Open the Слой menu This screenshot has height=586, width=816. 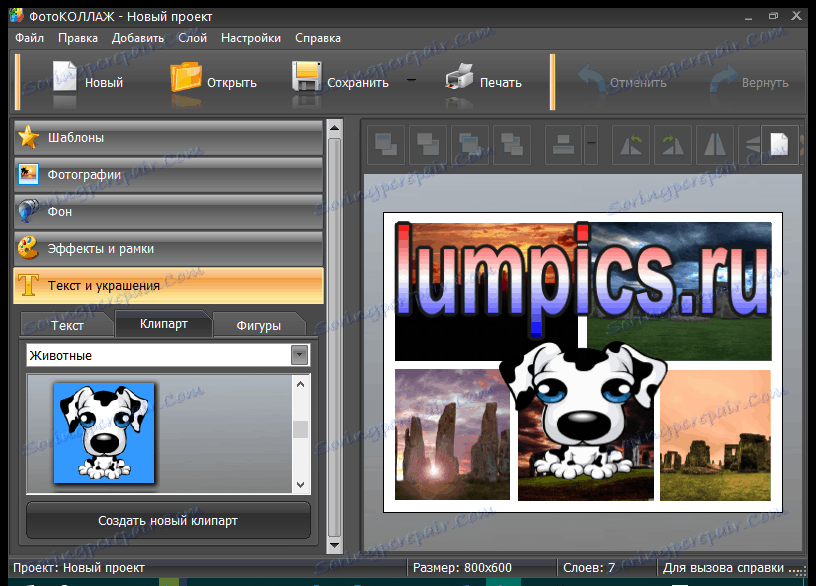click(193, 38)
